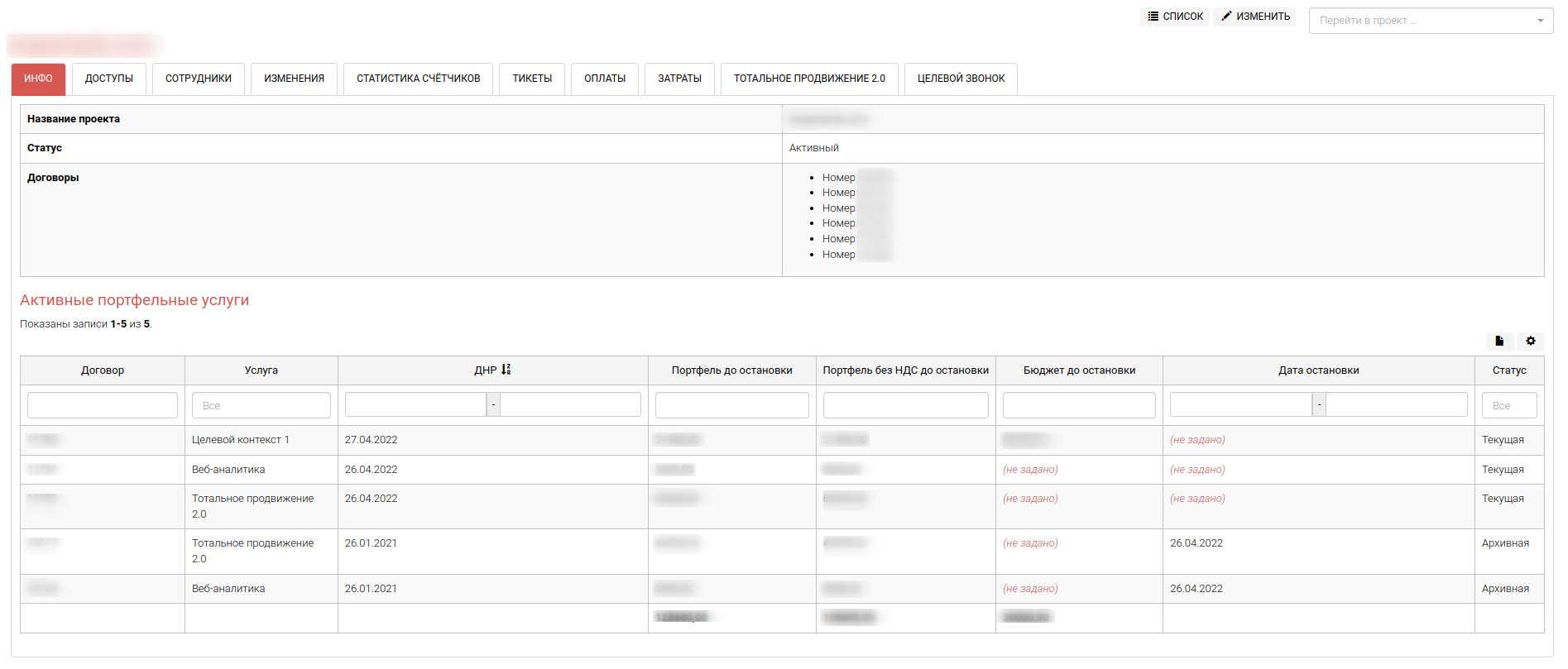
Task: Select the ТИКЕТЫ tab
Action: (531, 79)
